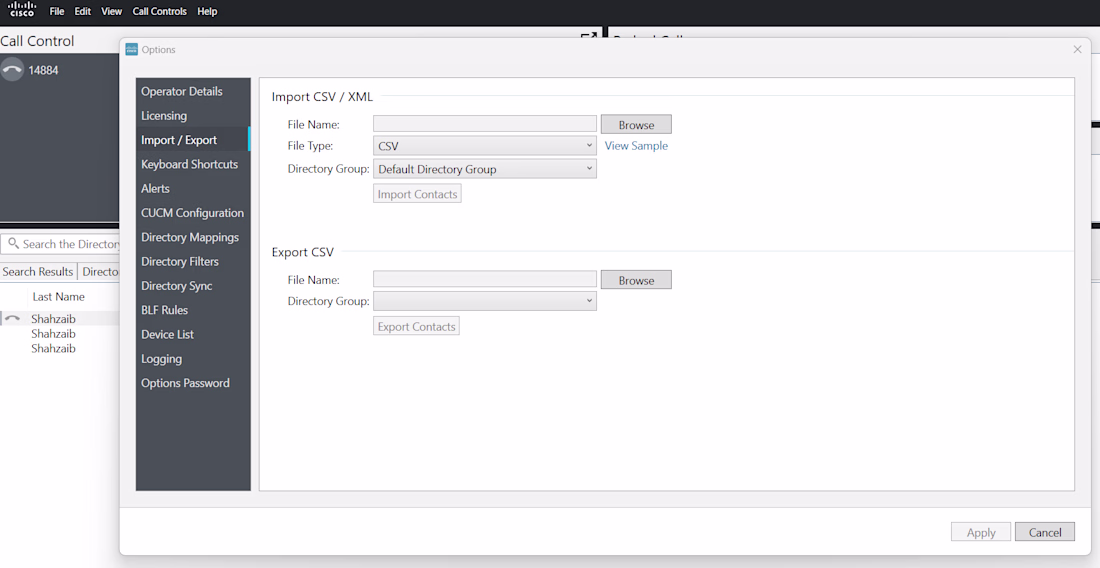This screenshot has width=1100, height=568.
Task: Click Browse for the import file
Action: click(x=636, y=125)
